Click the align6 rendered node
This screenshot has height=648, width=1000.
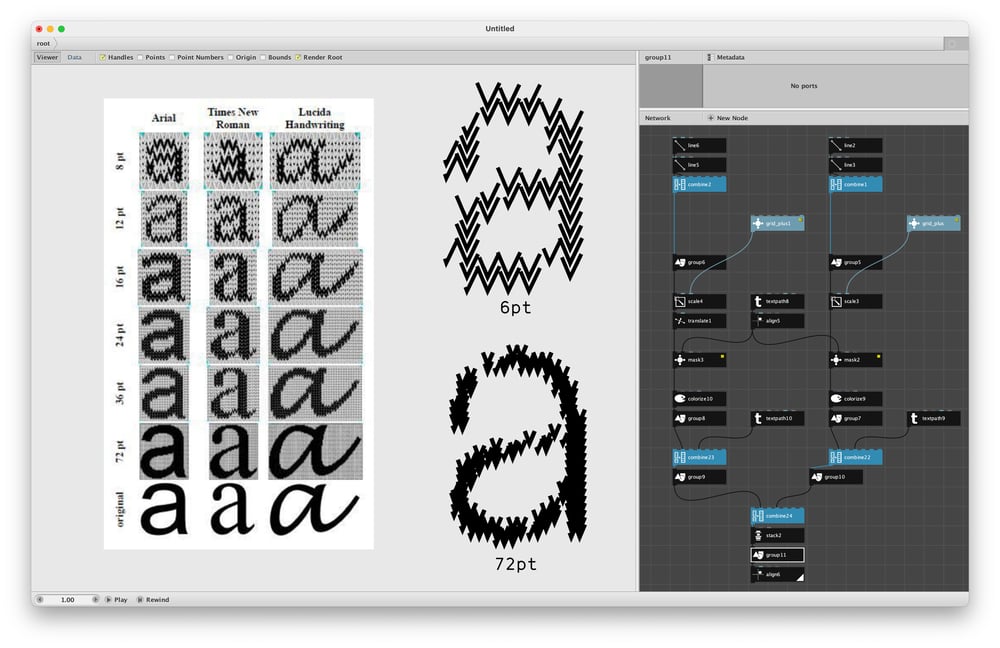click(777, 575)
